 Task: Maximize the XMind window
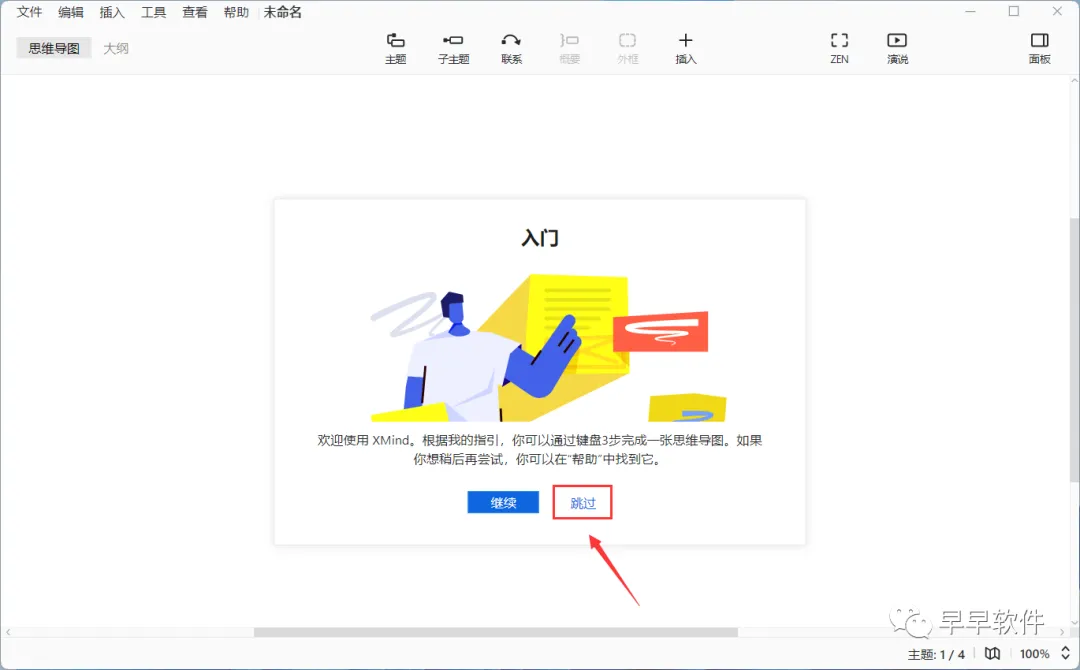(x=1014, y=11)
